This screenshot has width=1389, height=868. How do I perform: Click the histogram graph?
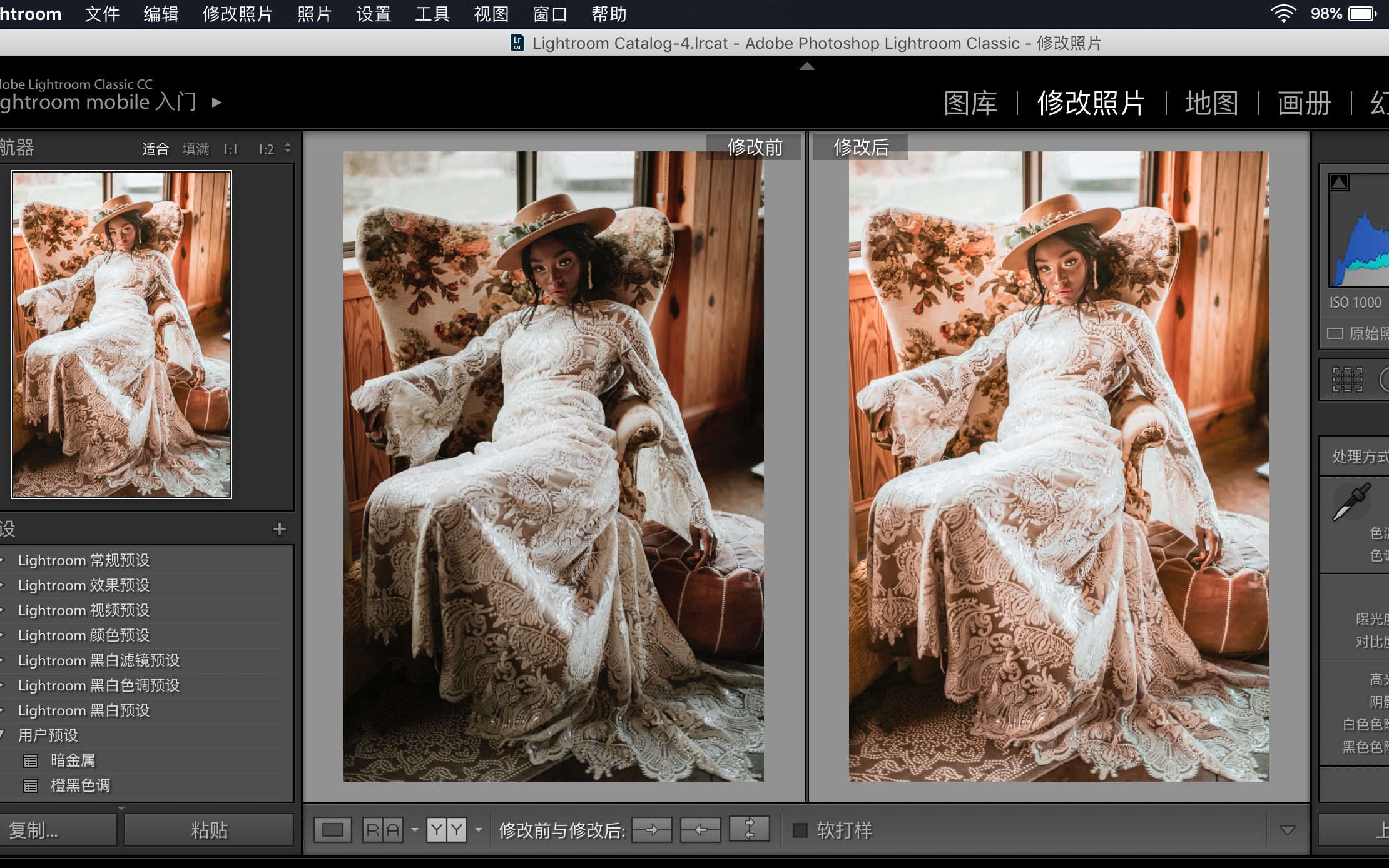point(1359,231)
